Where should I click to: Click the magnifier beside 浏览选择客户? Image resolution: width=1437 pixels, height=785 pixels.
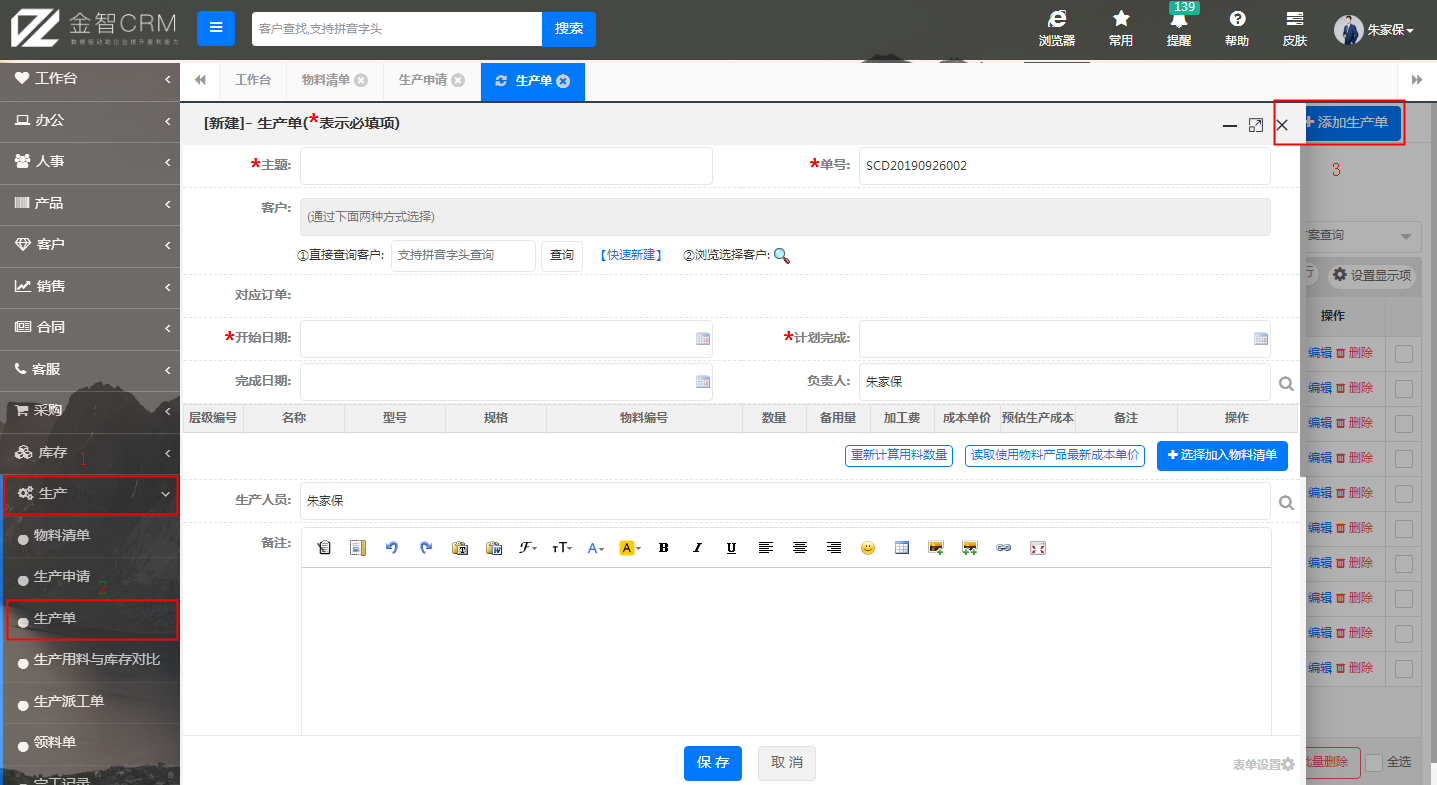[x=782, y=255]
